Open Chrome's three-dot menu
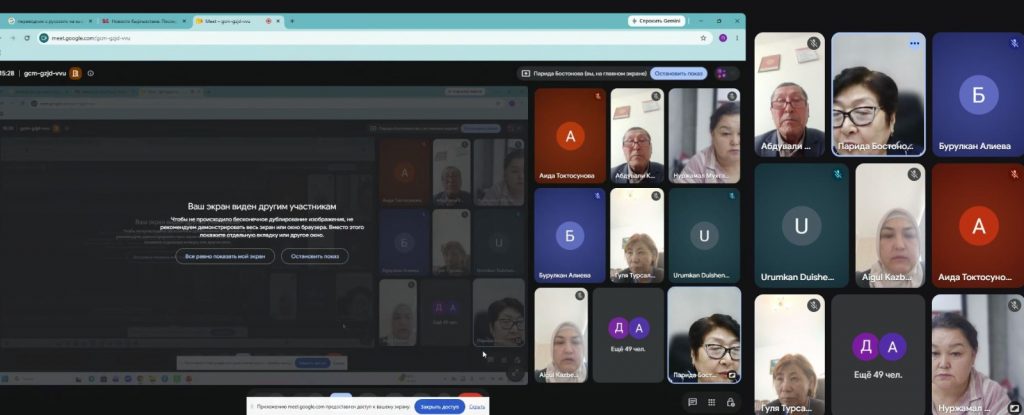This screenshot has width=1024, height=415. [737, 38]
